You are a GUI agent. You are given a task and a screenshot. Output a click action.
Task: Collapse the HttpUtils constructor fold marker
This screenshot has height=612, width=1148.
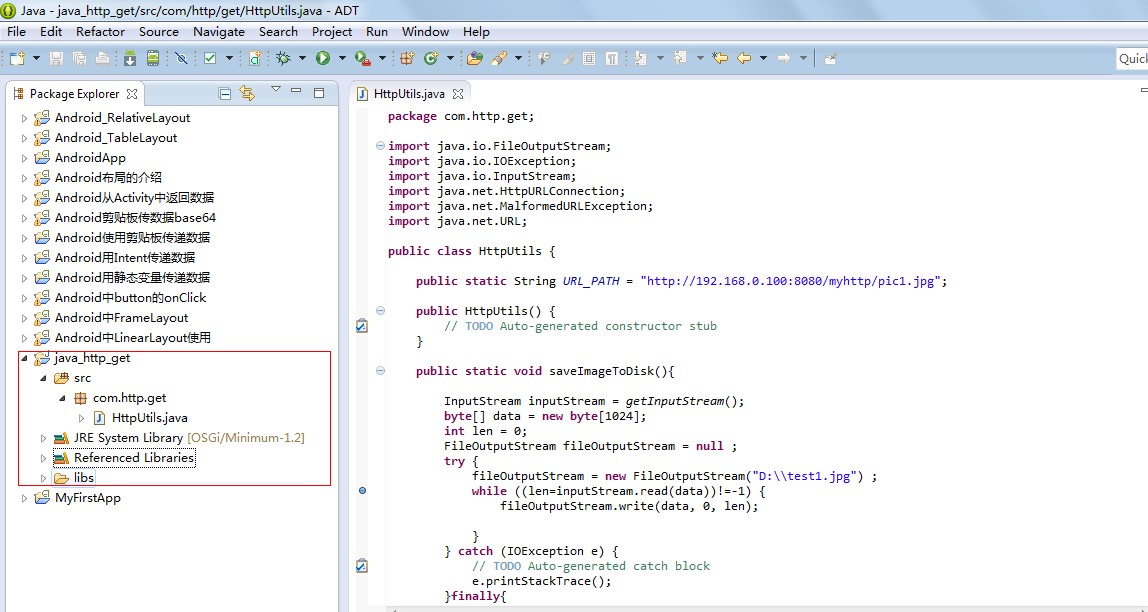point(380,310)
